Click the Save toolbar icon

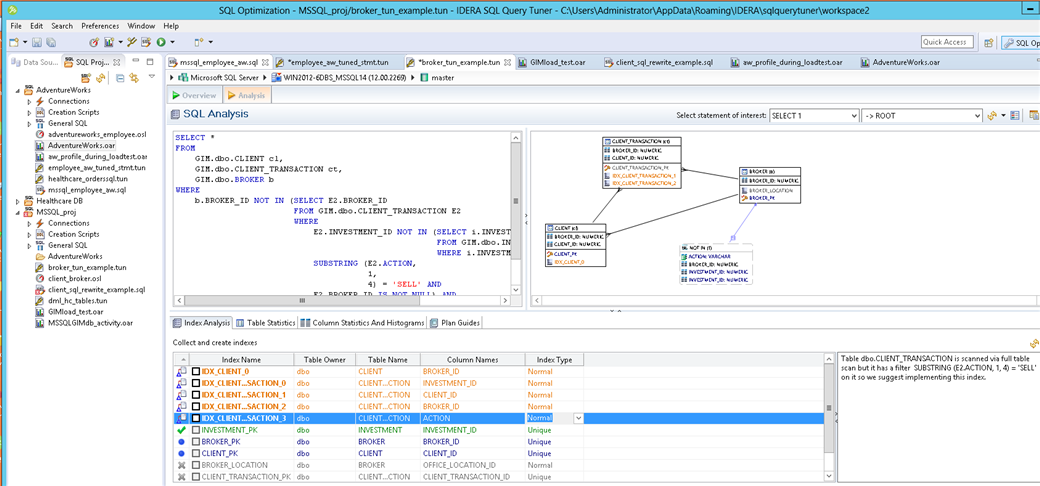(x=37, y=42)
